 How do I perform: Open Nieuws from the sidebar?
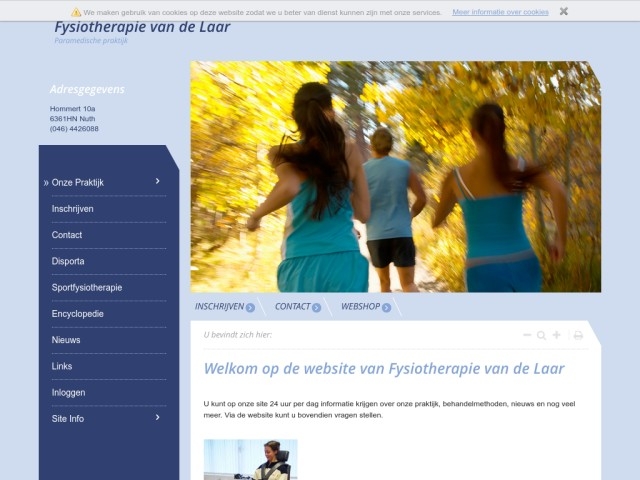tap(66, 340)
